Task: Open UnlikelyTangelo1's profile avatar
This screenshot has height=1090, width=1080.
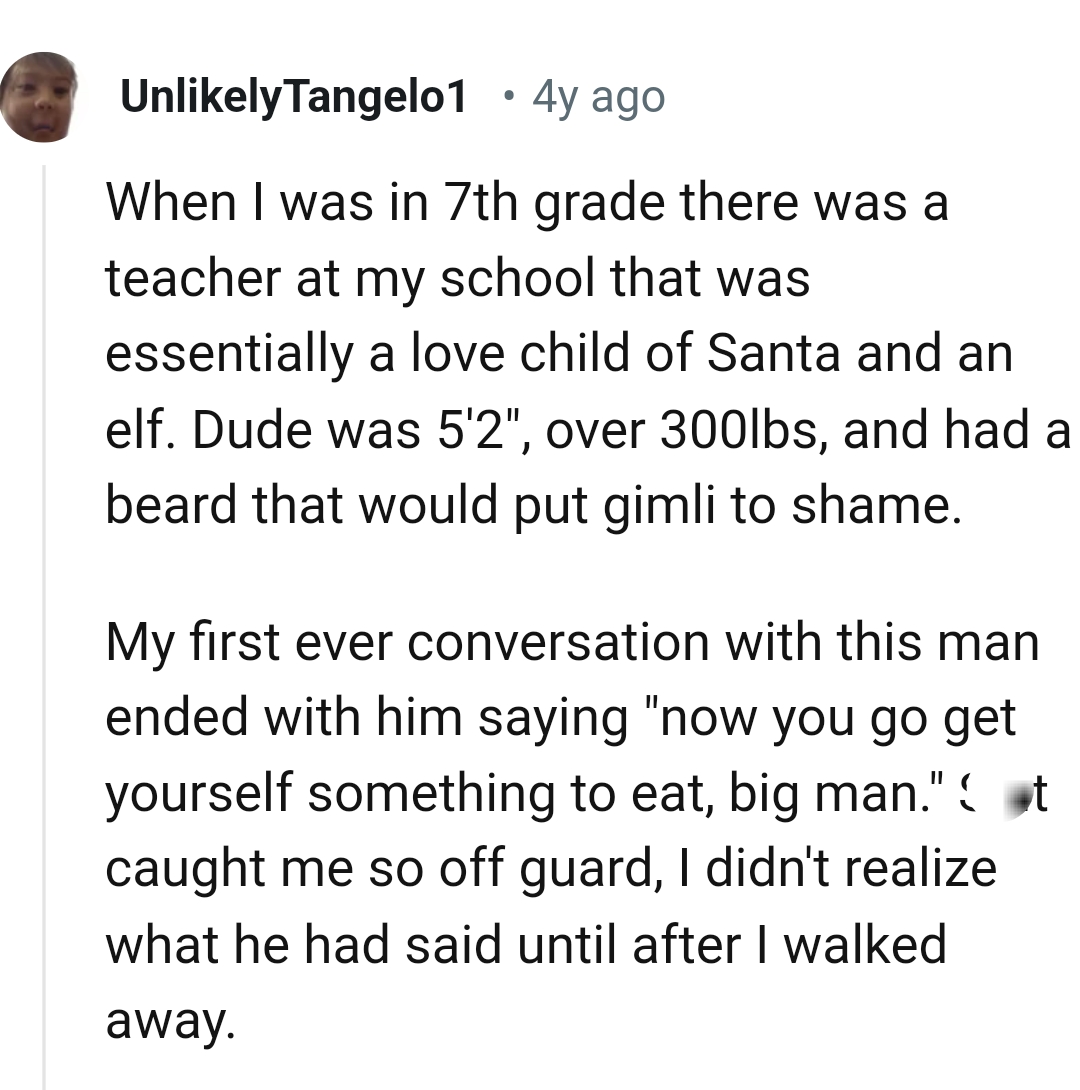Action: 40,97
